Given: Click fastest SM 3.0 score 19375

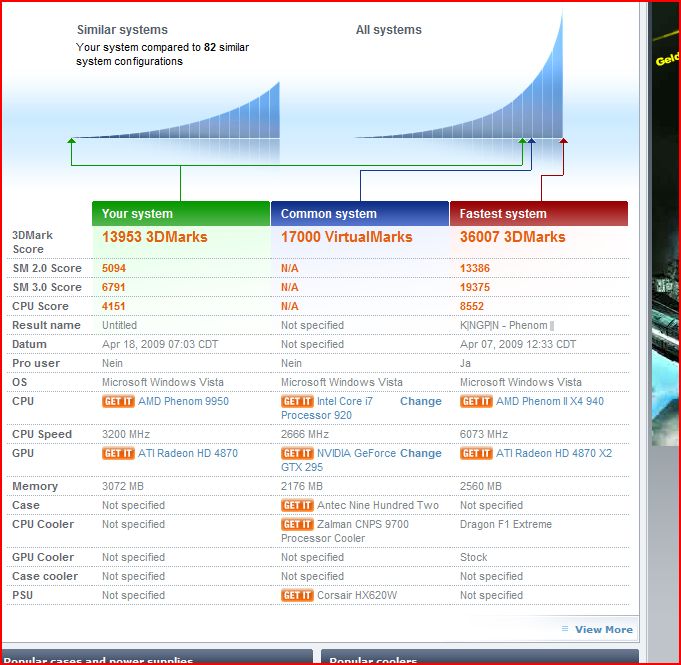Looking at the screenshot, I should coord(475,287).
